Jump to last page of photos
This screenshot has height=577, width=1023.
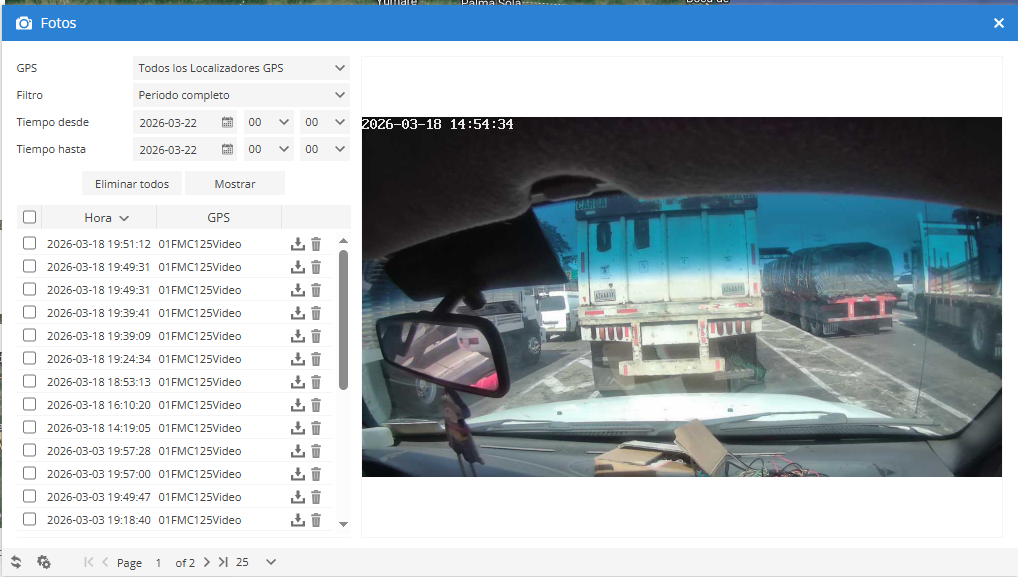pos(223,562)
